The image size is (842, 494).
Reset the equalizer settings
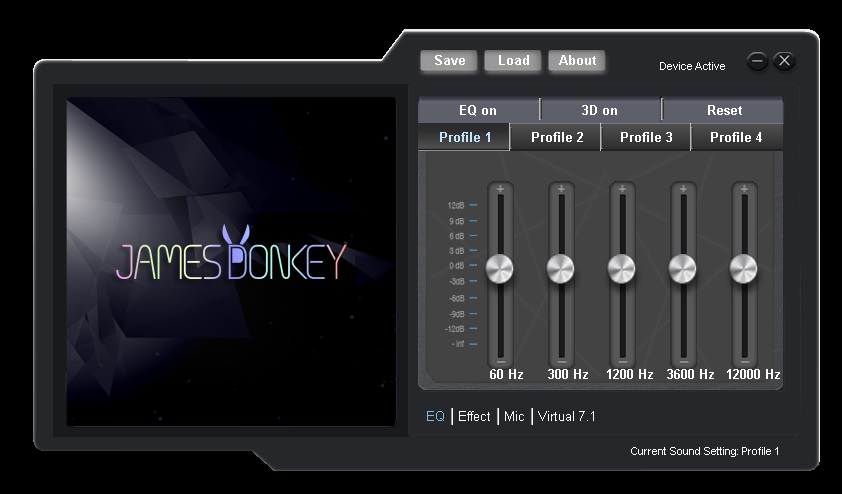724,110
